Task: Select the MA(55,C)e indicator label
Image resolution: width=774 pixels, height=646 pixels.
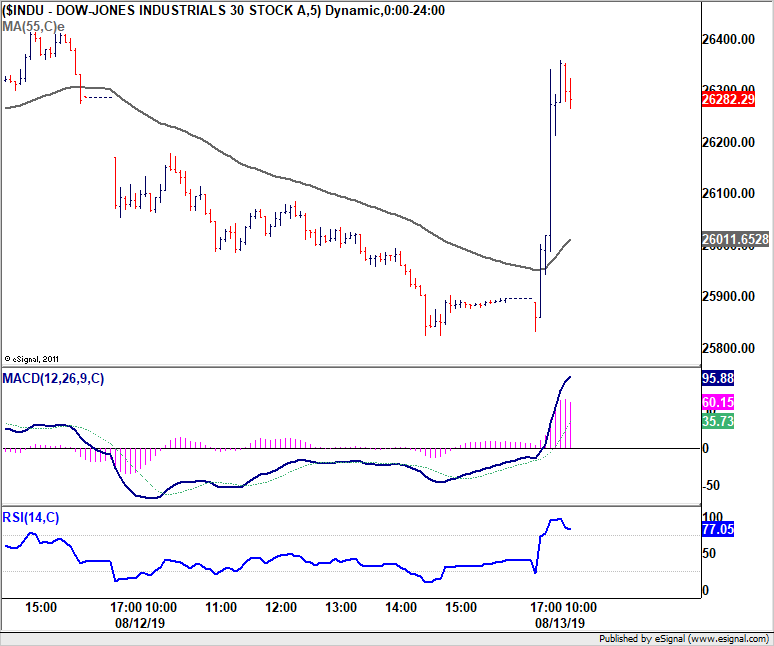Action: (34, 27)
